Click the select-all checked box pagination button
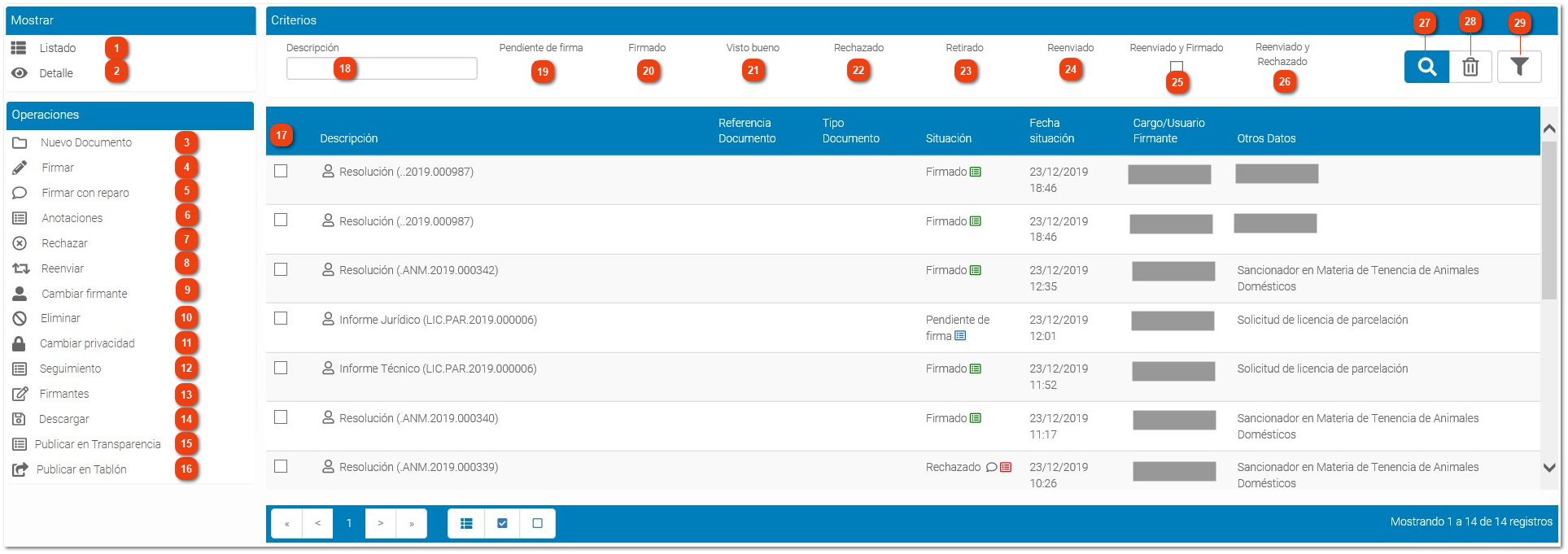1568x554 pixels. [502, 523]
